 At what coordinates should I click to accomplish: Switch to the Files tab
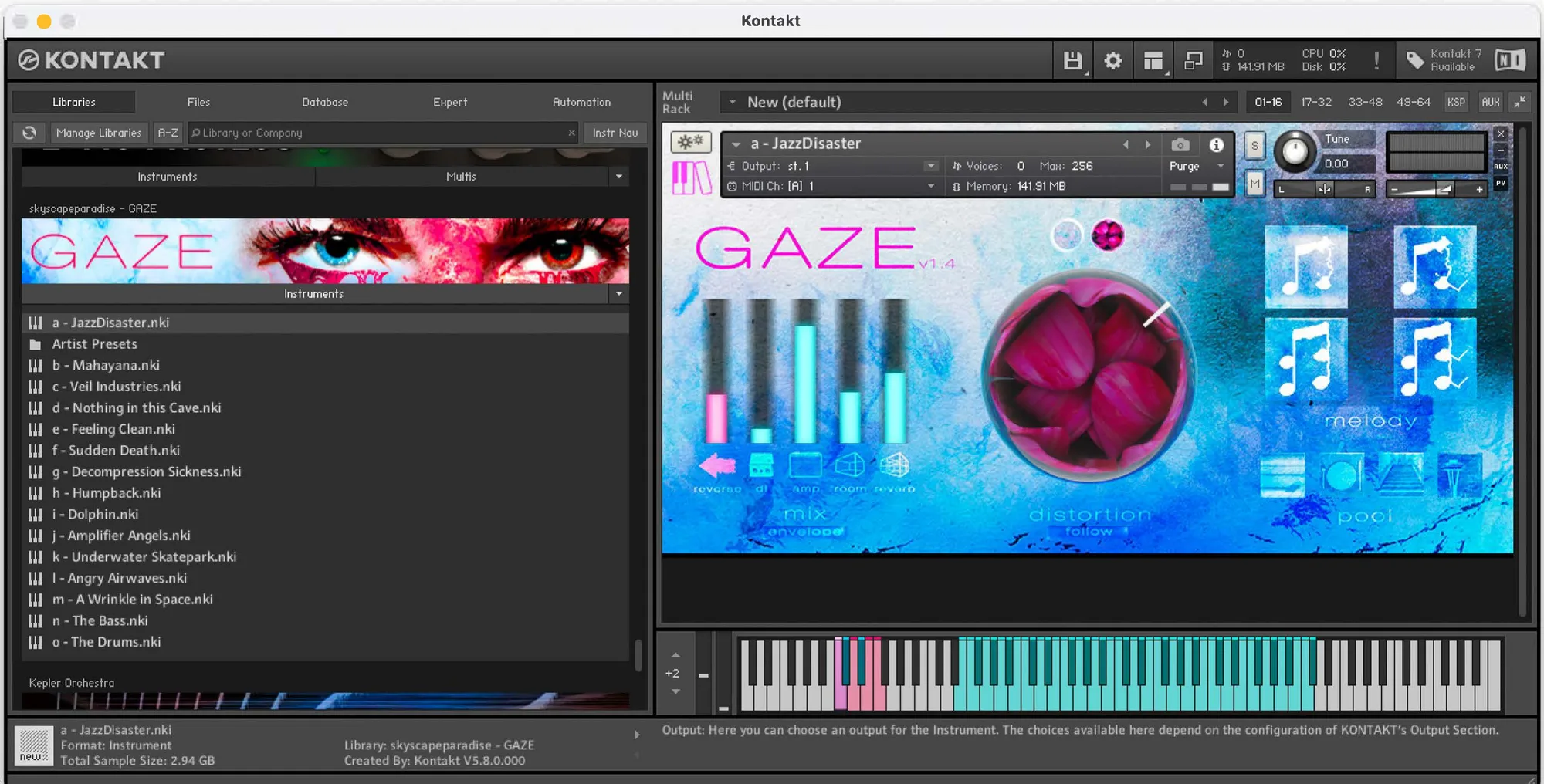198,102
